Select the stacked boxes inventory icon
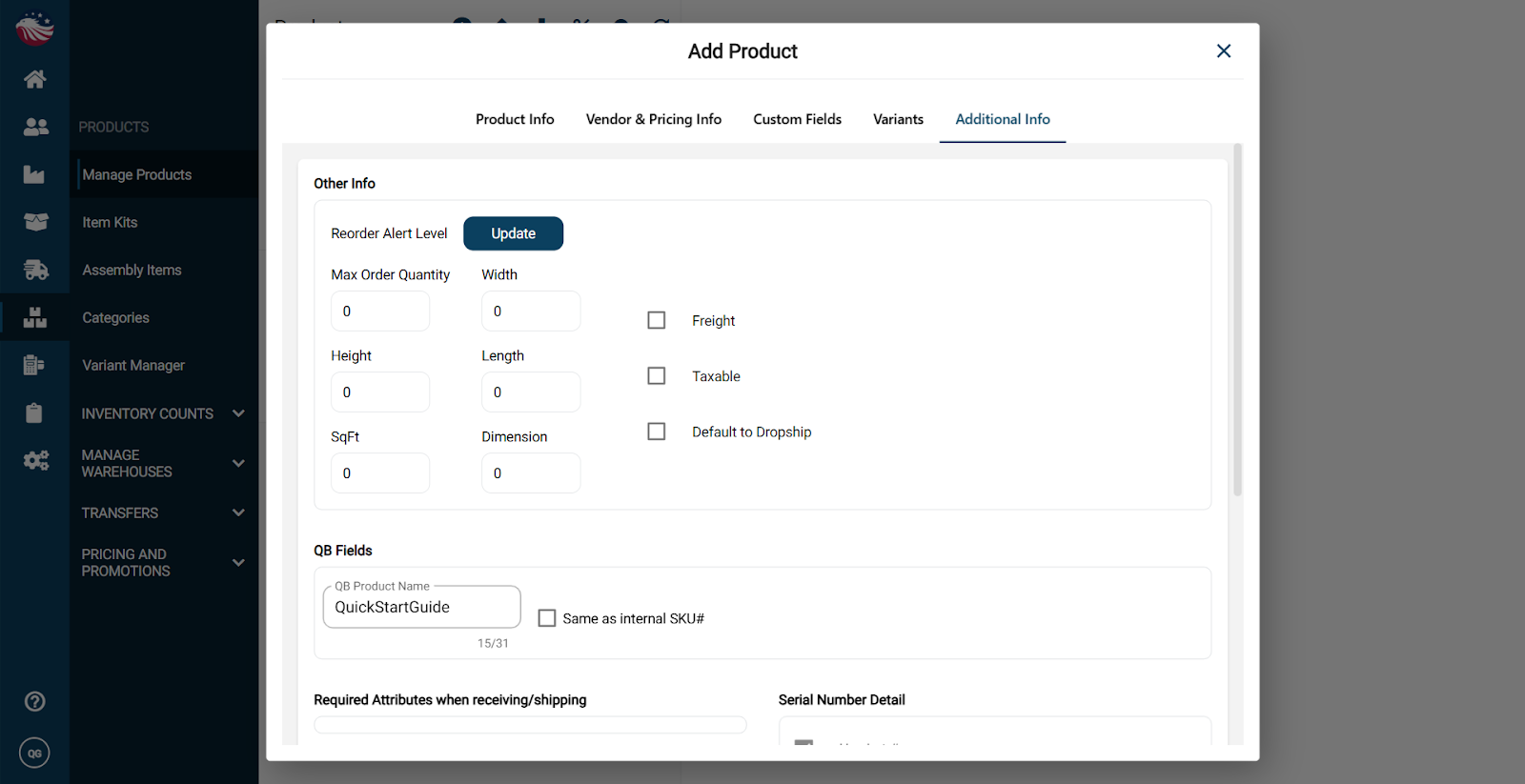 pyautogui.click(x=35, y=317)
